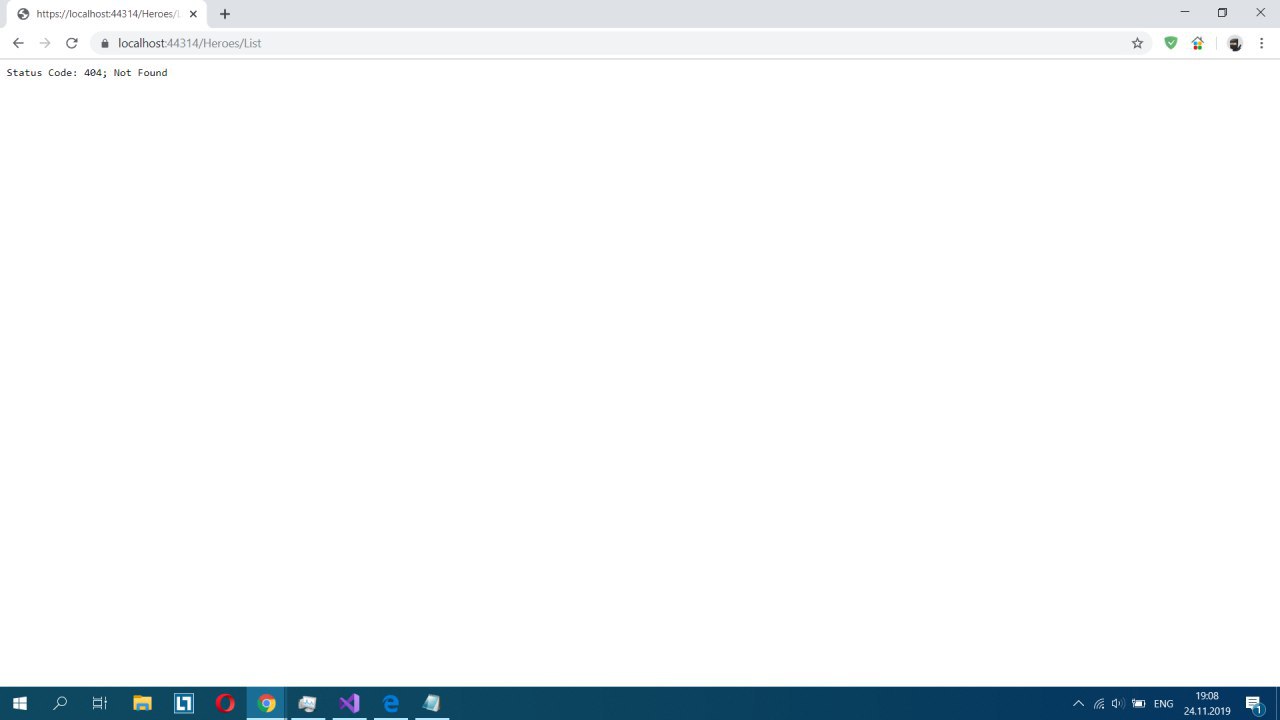Bookmark this page with the star icon
The width and height of the screenshot is (1280, 720).
(1137, 43)
